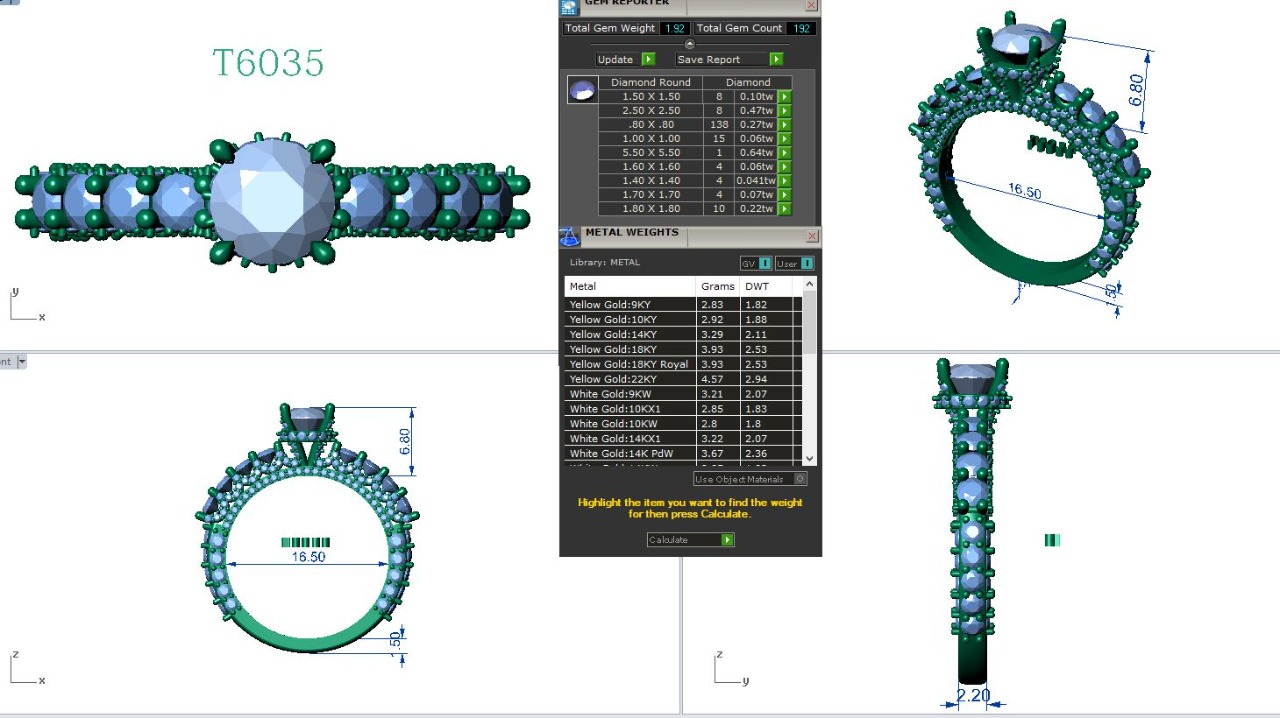Collapse the gem totals section arrow
The height and width of the screenshot is (718, 1280).
(x=689, y=44)
